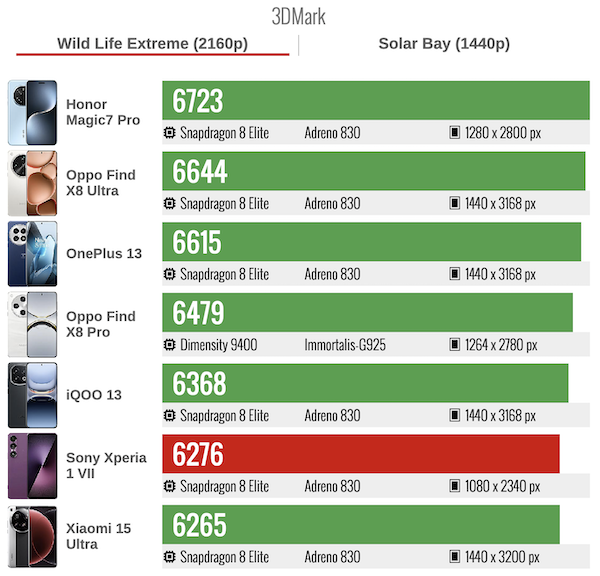Open the Oppo Find X8 Ultra thumbnail
The width and height of the screenshot is (600, 576).
(x=32, y=183)
